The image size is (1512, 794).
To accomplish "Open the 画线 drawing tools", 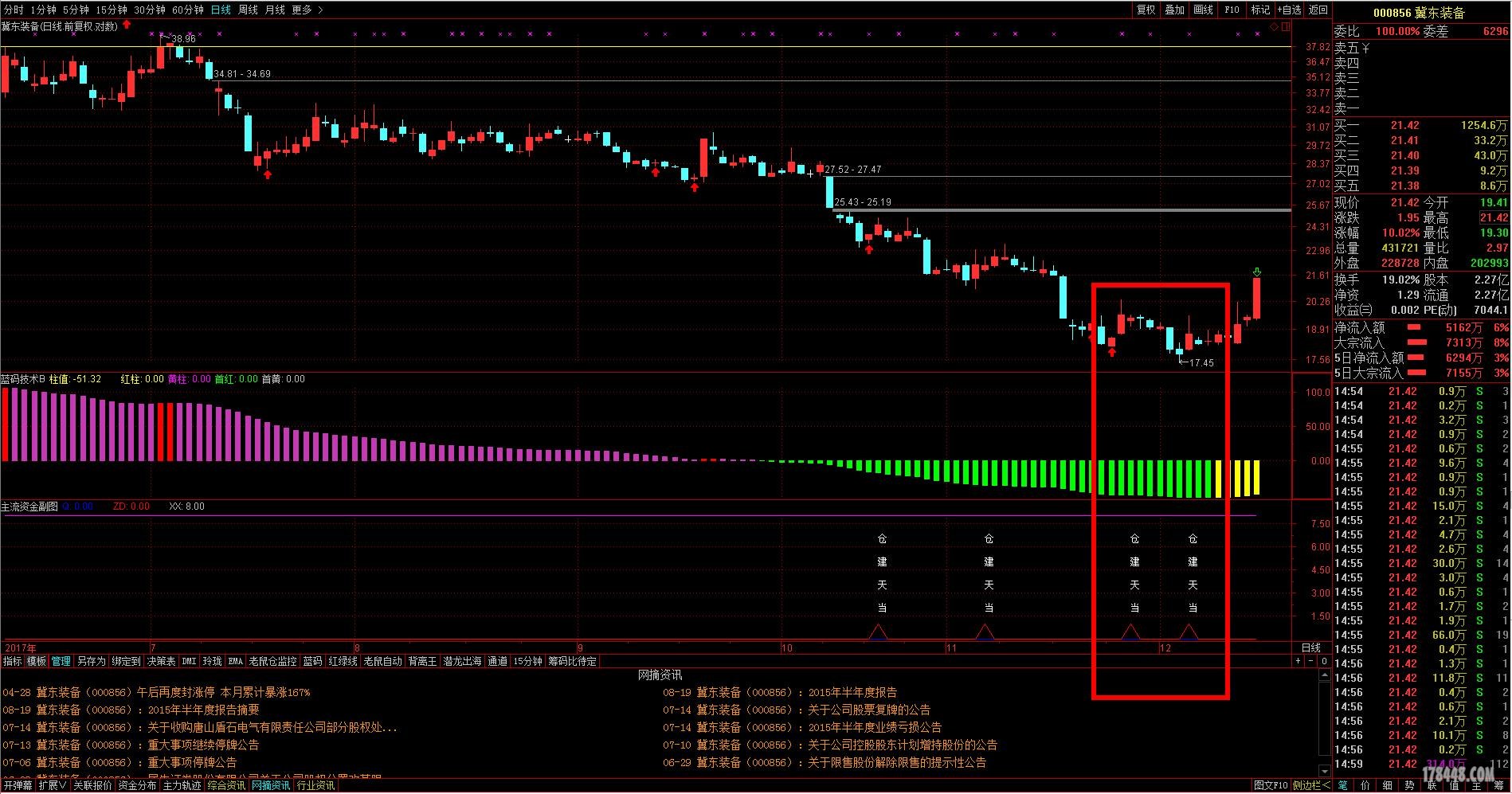I will point(1203,10).
